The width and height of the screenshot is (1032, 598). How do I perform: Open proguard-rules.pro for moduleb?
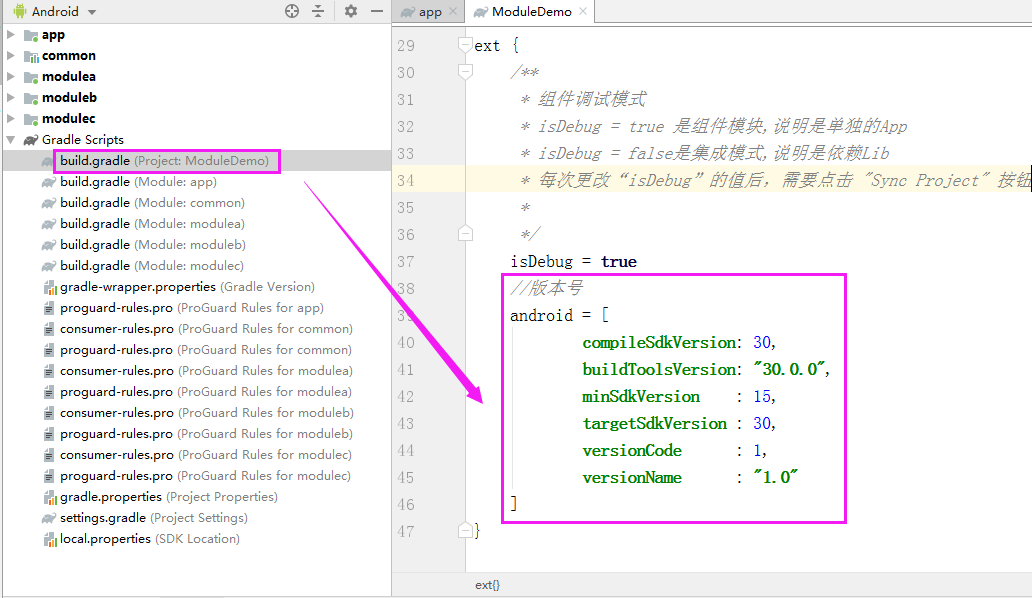(x=207, y=434)
